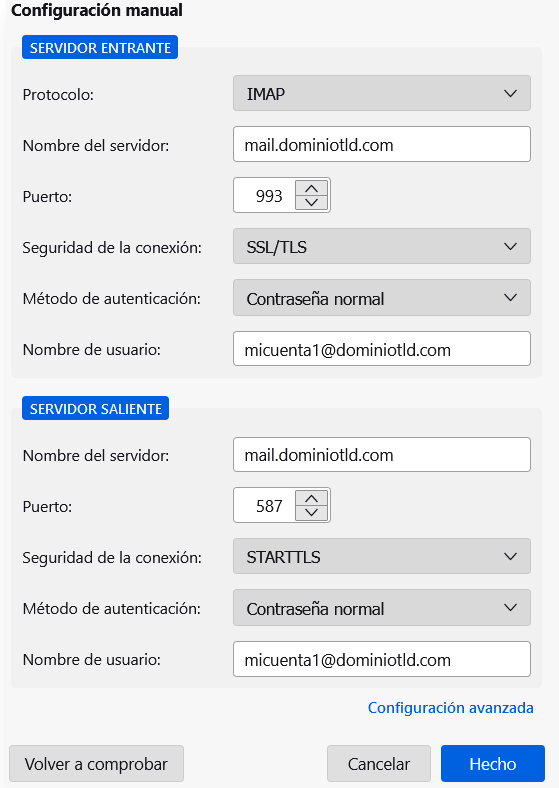Image resolution: width=559 pixels, height=788 pixels.
Task: Click the incoming username field
Action: pos(382,349)
